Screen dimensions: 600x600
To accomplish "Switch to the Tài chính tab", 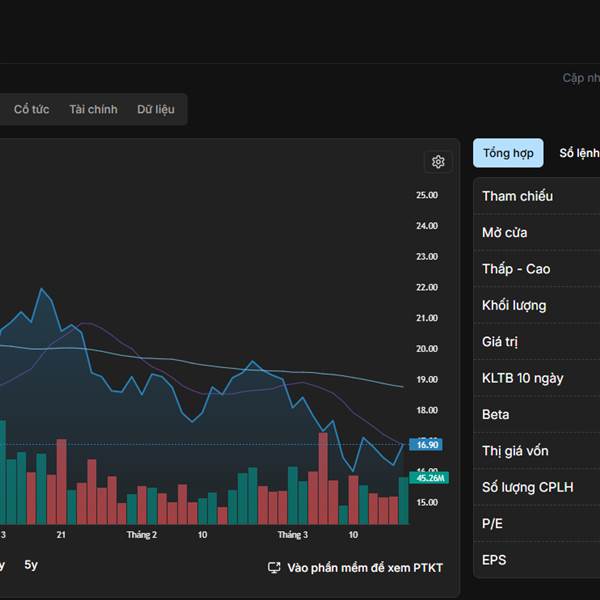I will click(x=93, y=109).
